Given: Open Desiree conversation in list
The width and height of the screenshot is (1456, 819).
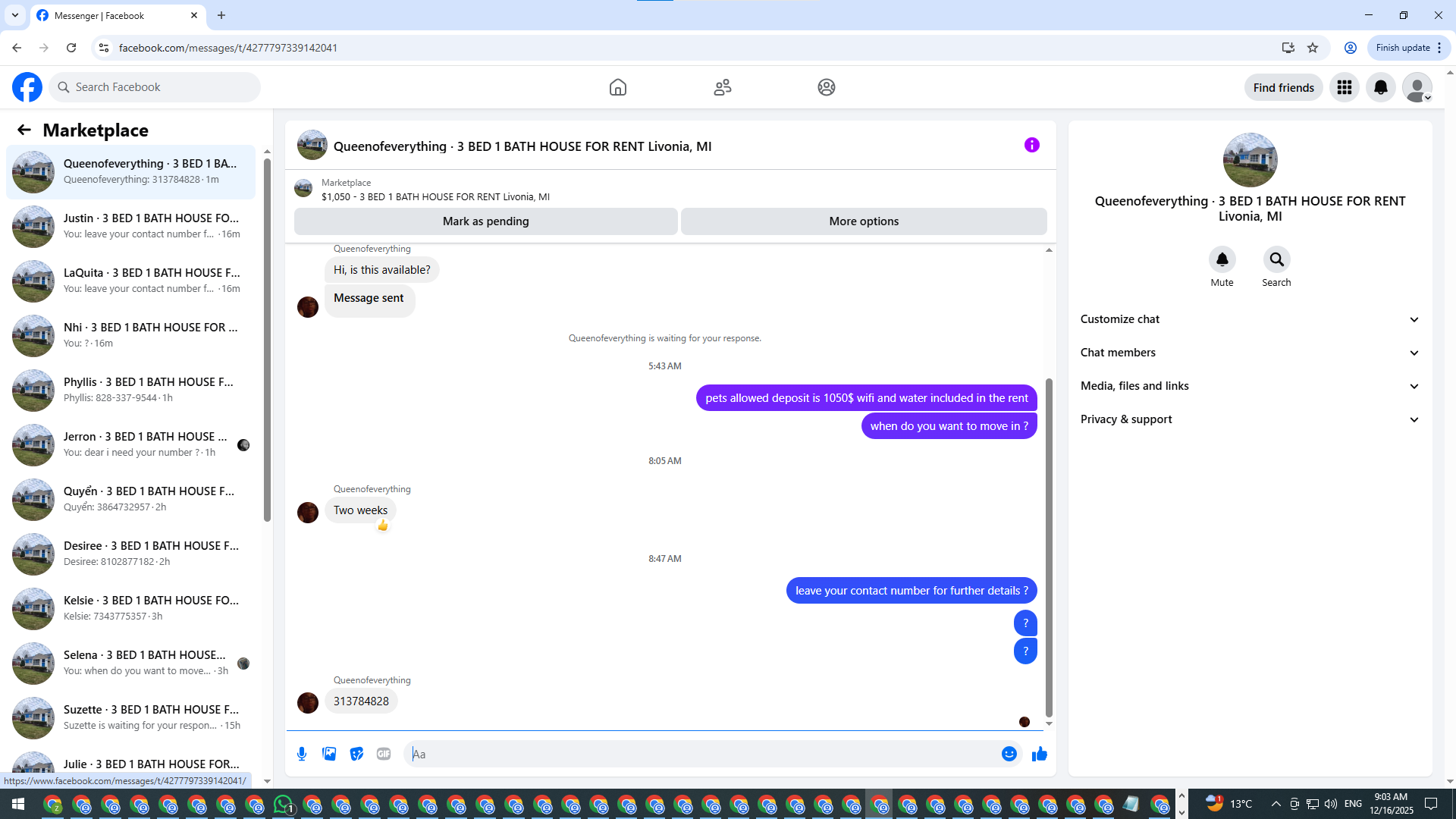Looking at the screenshot, I should point(130,554).
